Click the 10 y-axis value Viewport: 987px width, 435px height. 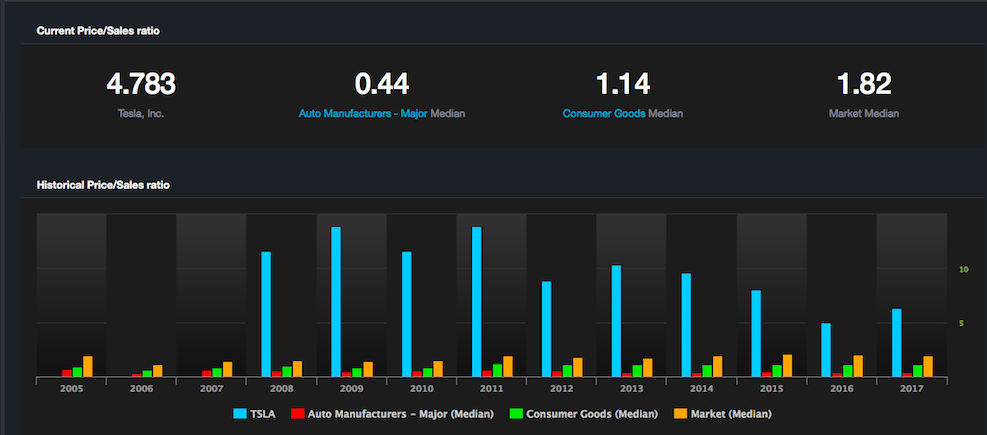963,269
